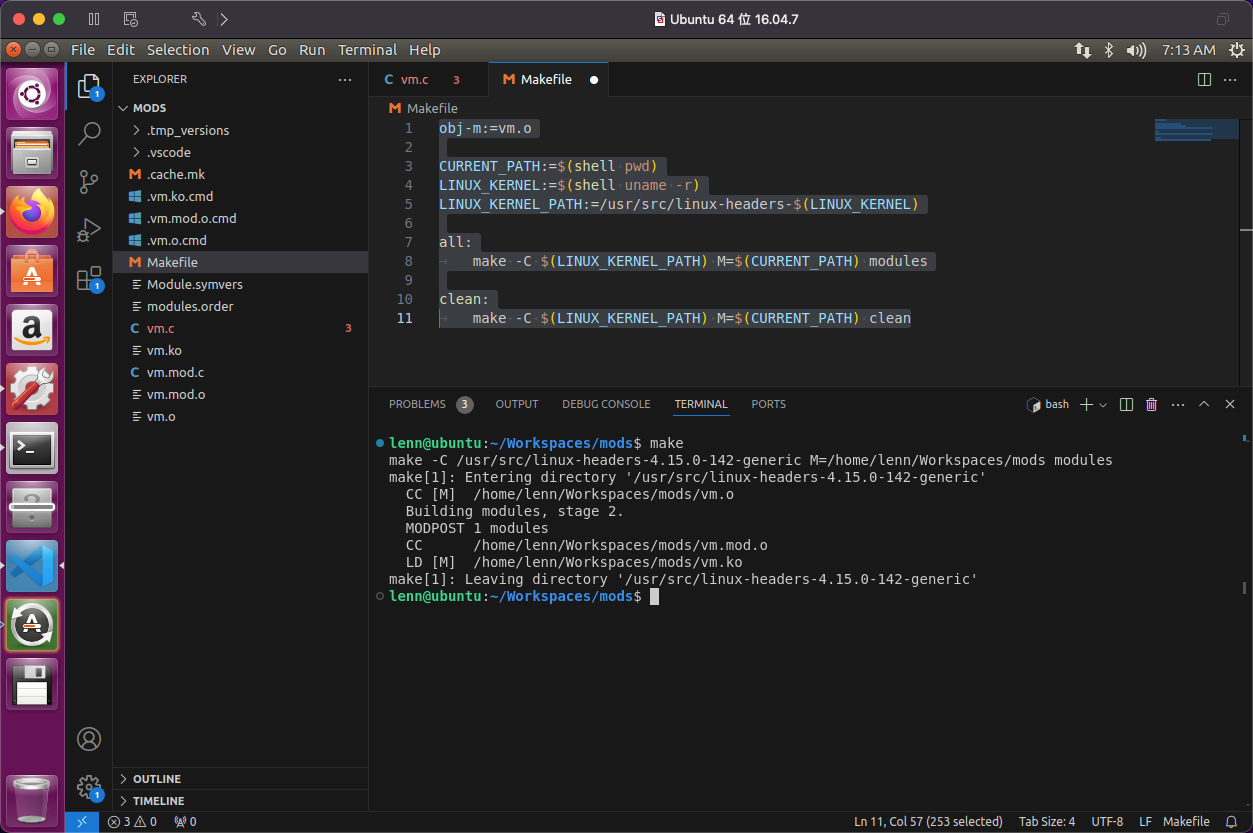
Task: Open the Terminal menu
Action: 367,50
